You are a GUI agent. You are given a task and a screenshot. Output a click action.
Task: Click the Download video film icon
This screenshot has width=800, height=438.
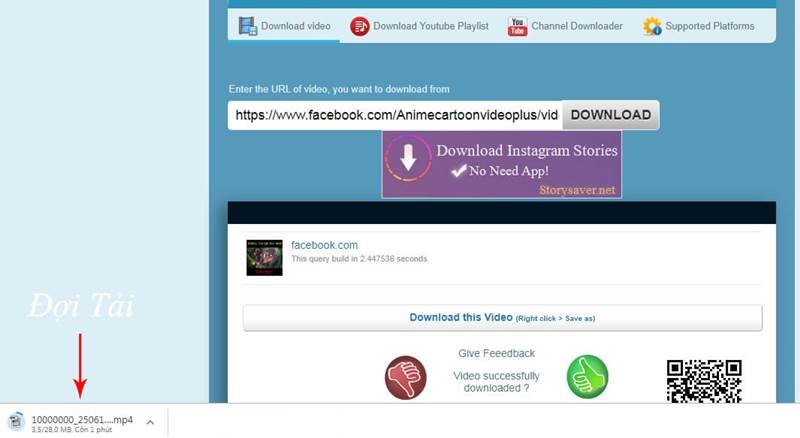click(x=248, y=26)
